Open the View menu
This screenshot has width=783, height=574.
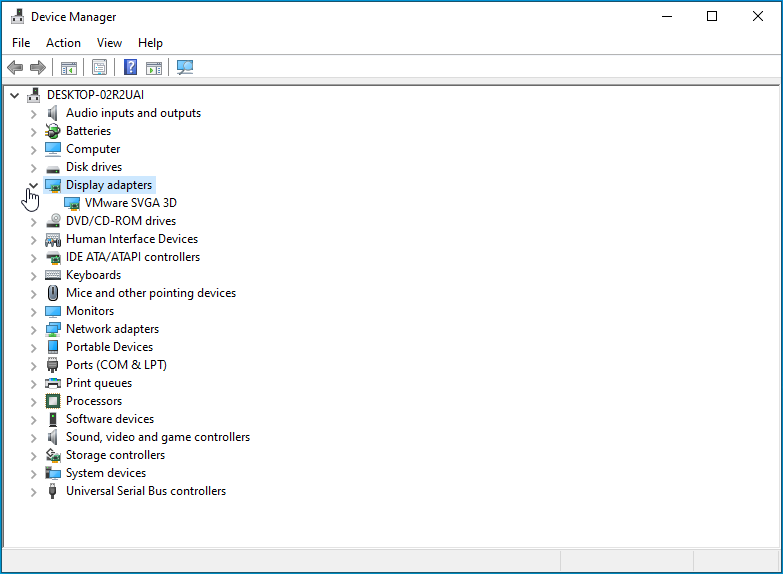[x=109, y=43]
